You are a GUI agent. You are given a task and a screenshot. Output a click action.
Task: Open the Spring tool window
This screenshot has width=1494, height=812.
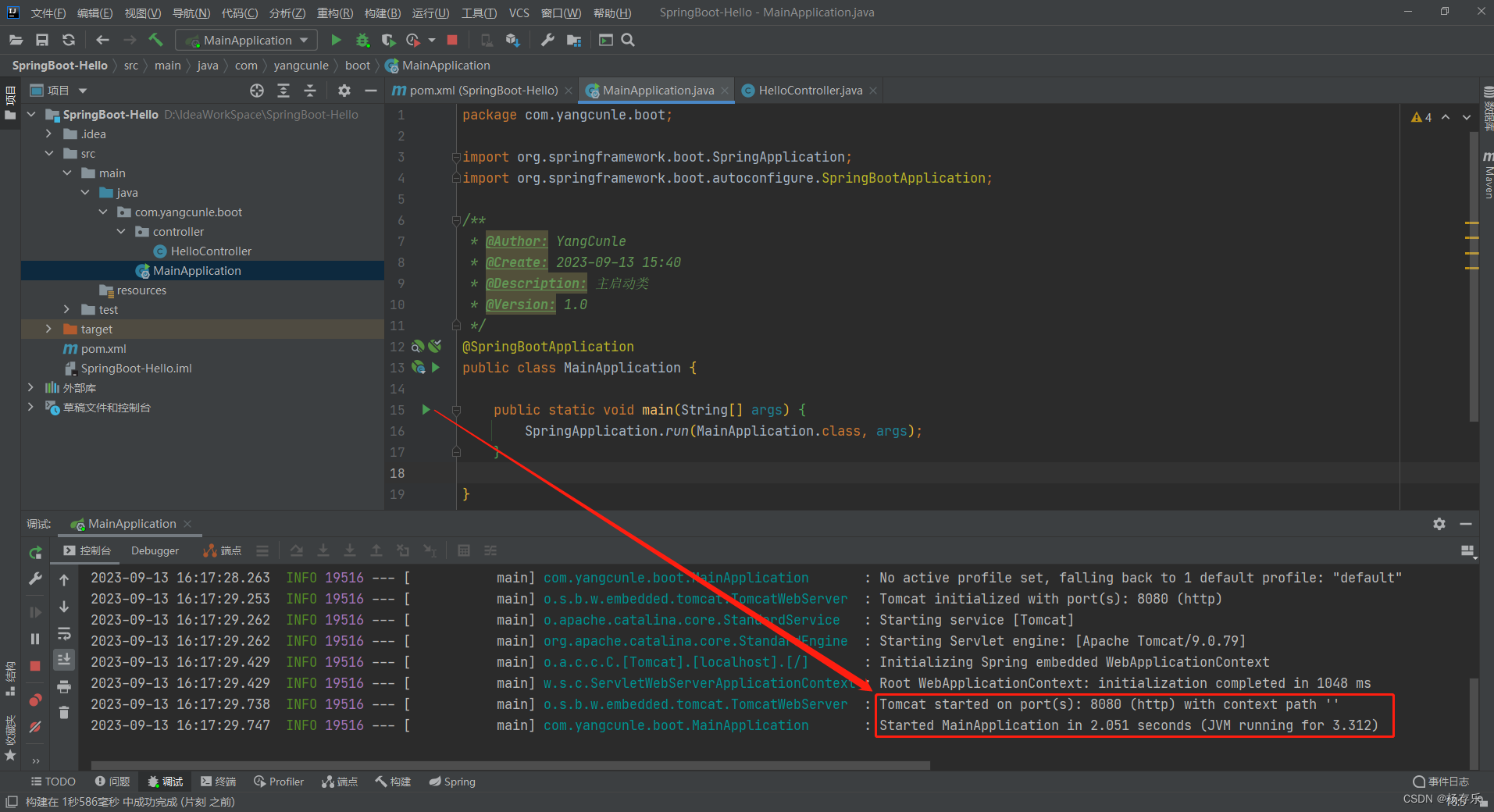[452, 782]
